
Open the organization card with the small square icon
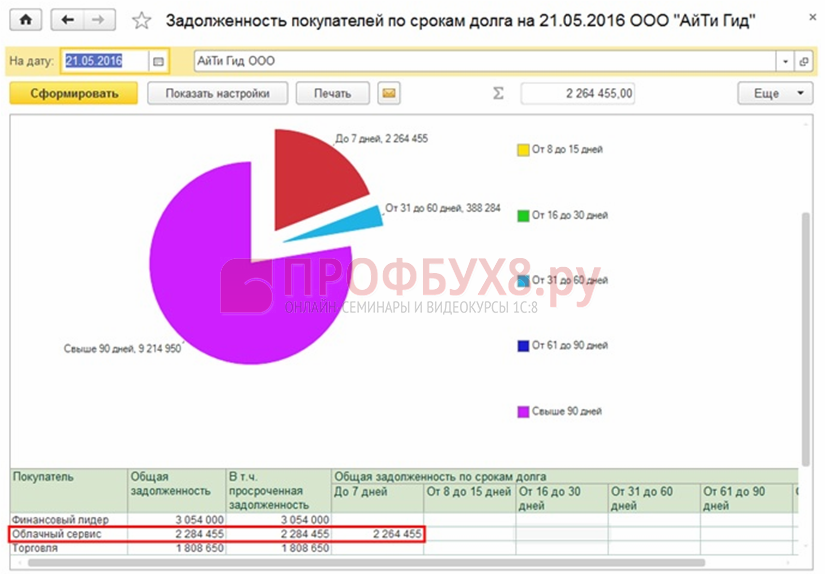pos(803,61)
